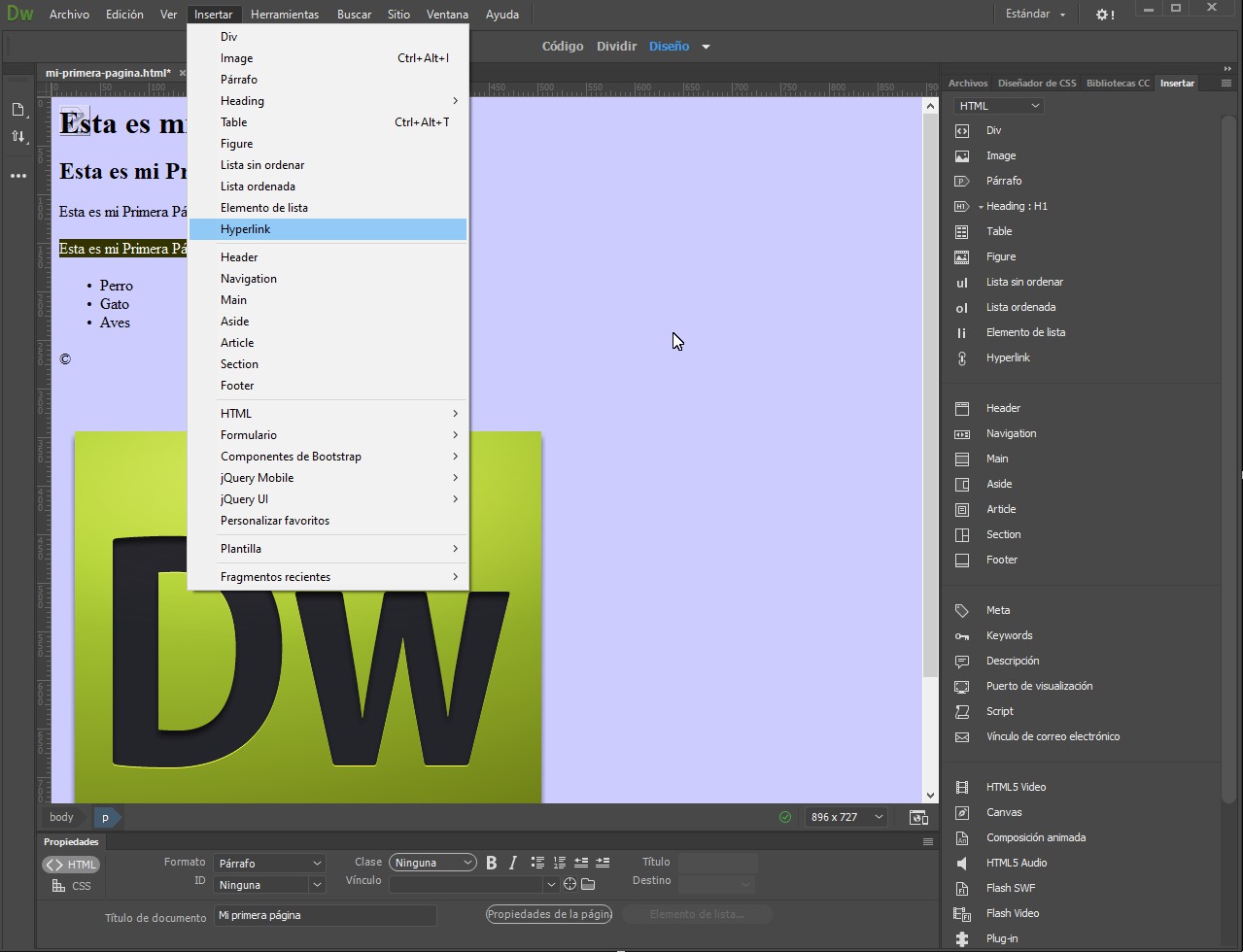Click the Dw logo image in document
1243x952 pixels.
coord(308,618)
